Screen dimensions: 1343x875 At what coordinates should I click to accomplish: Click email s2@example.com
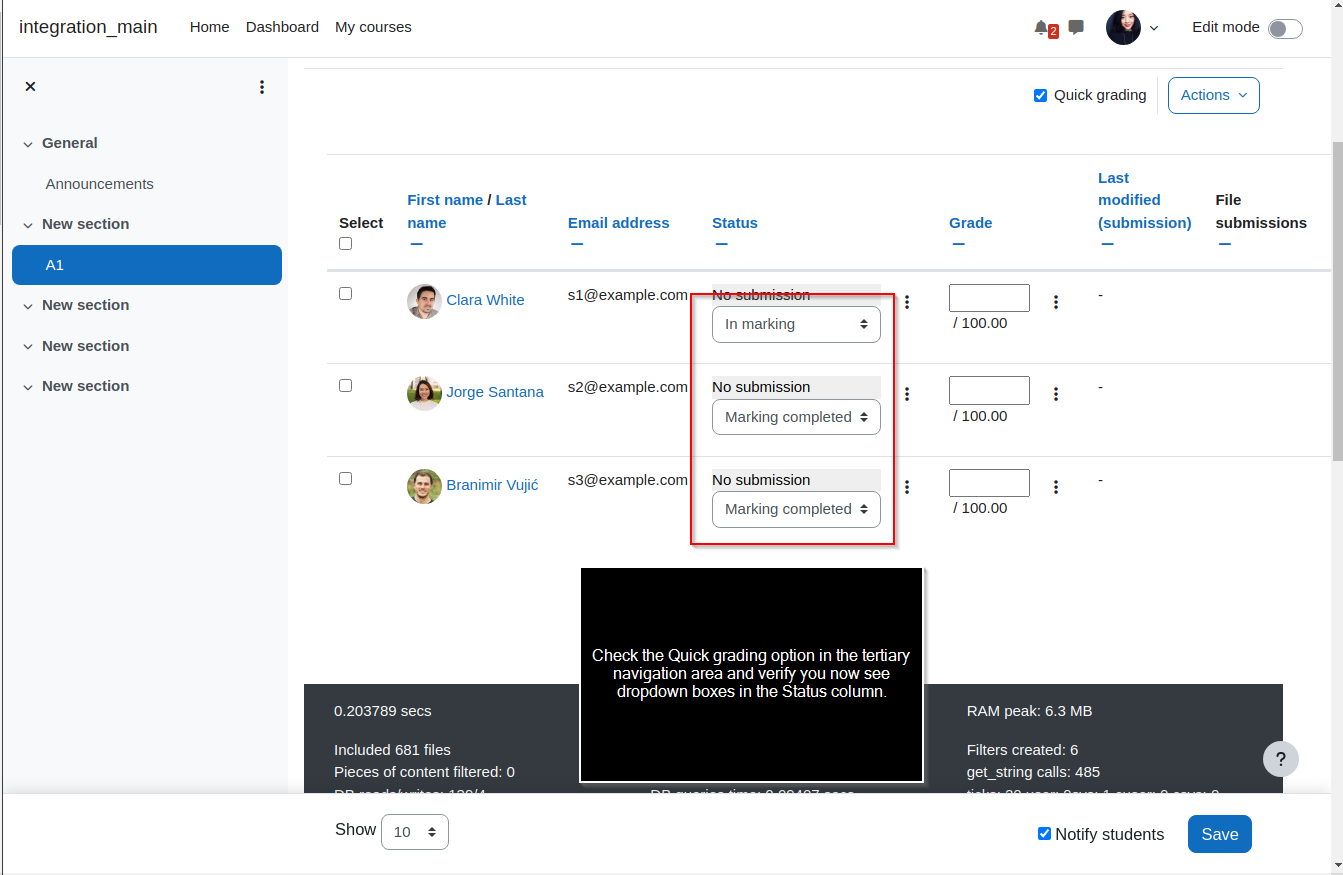click(x=628, y=387)
